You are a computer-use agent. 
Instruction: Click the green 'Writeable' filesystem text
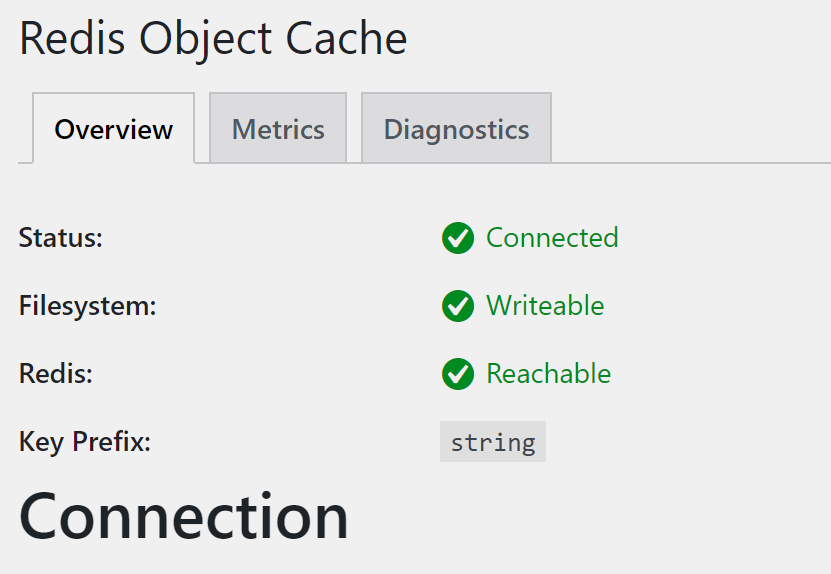click(x=545, y=306)
